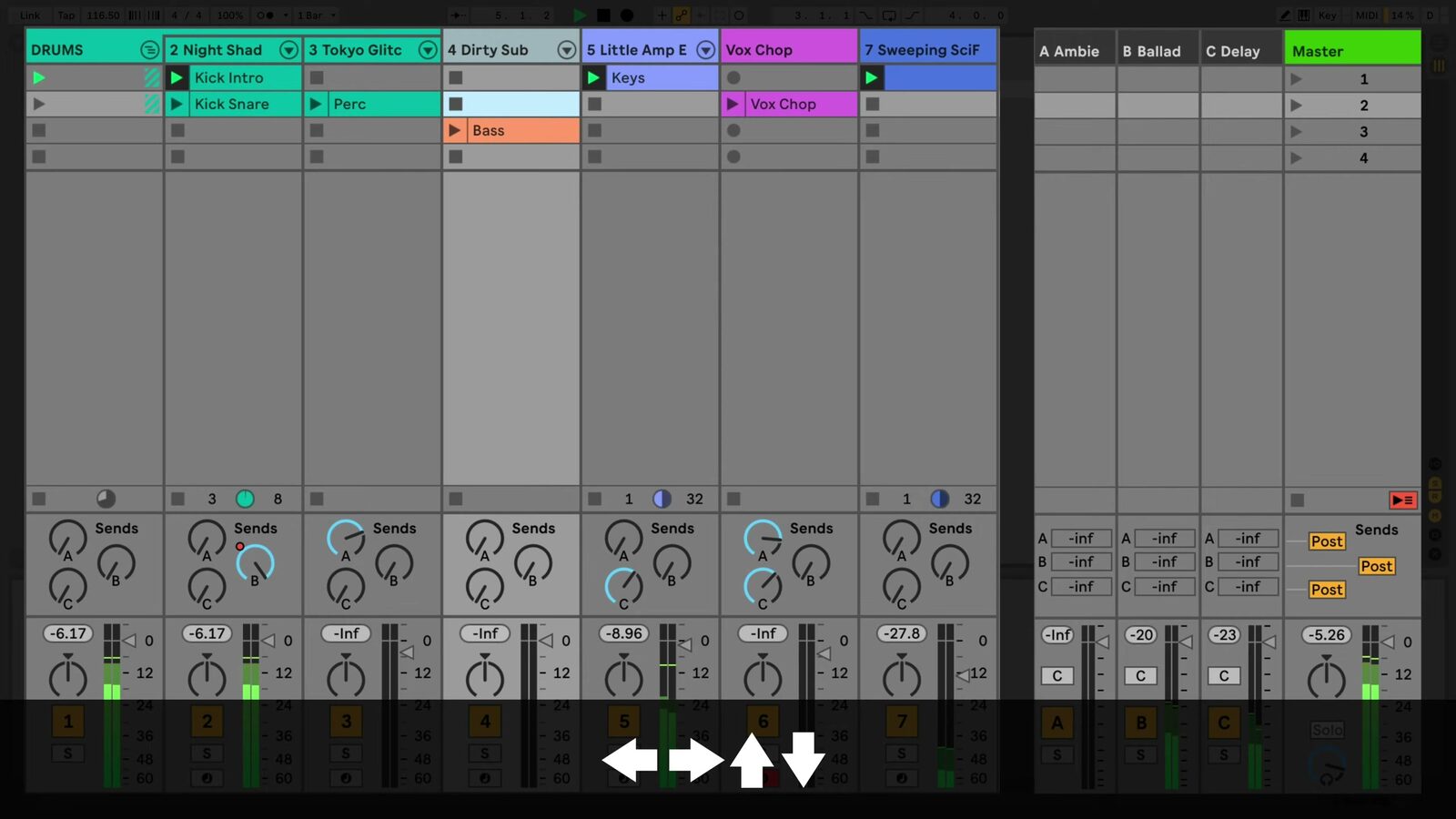Toggle the bottom Post button on Master
Image resolution: width=1456 pixels, height=819 pixels.
pos(1327,590)
